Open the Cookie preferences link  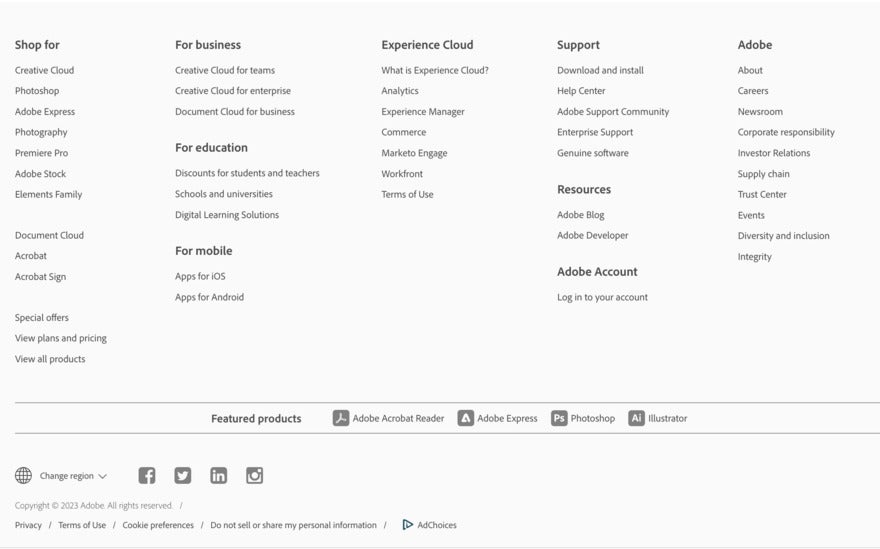coord(158,525)
